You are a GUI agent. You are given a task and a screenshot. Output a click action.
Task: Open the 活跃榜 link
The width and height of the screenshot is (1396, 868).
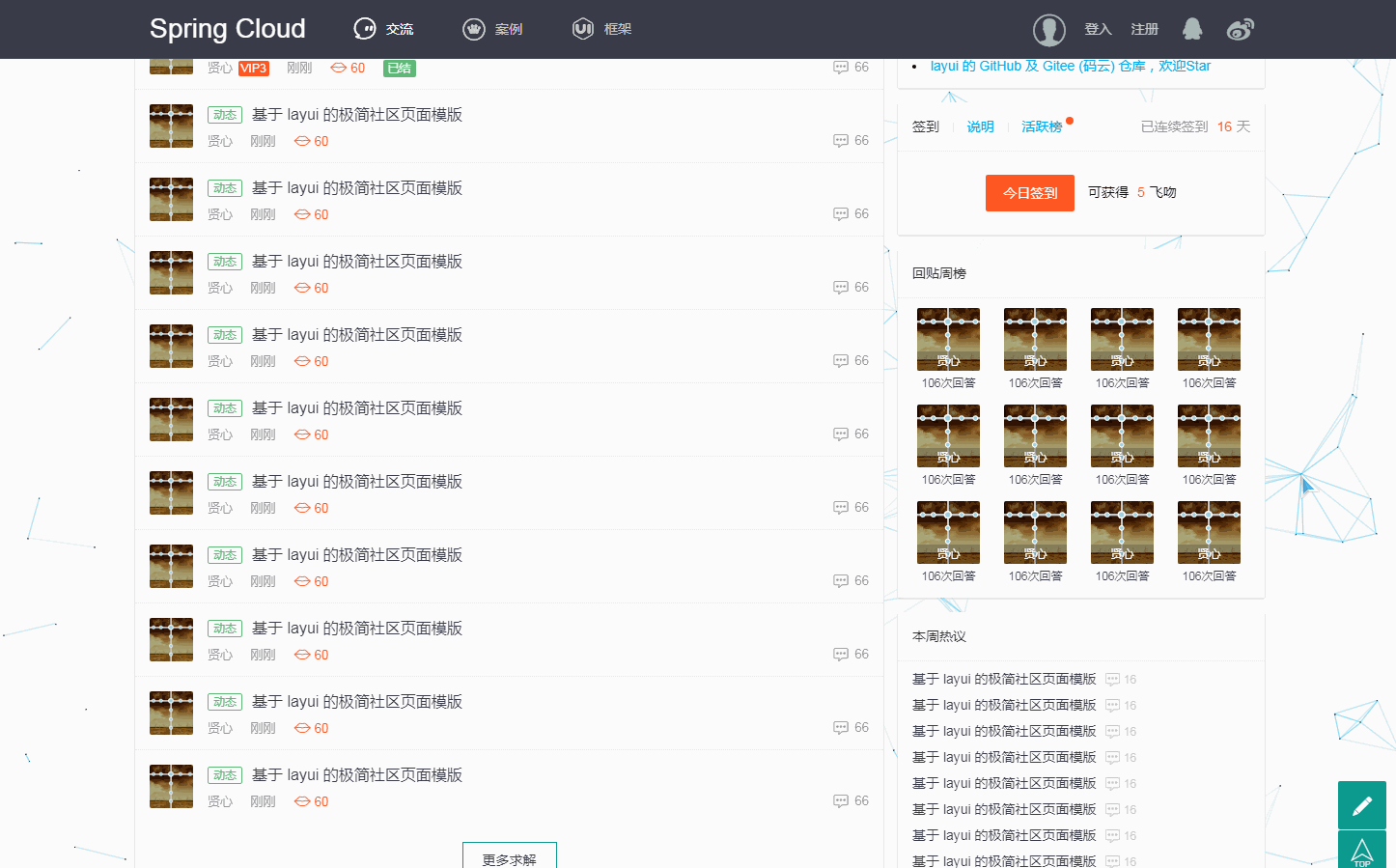point(1042,126)
